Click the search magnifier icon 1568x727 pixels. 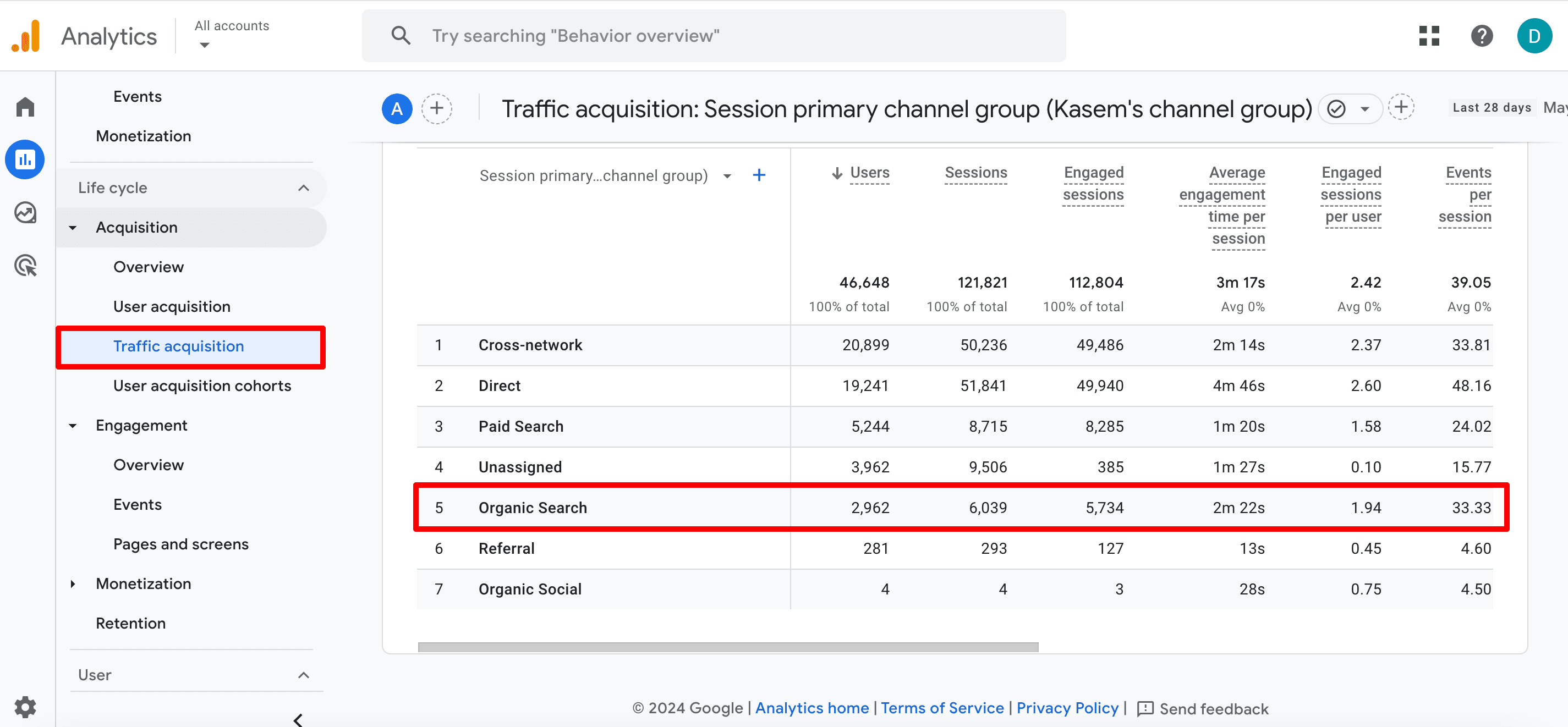tap(401, 35)
